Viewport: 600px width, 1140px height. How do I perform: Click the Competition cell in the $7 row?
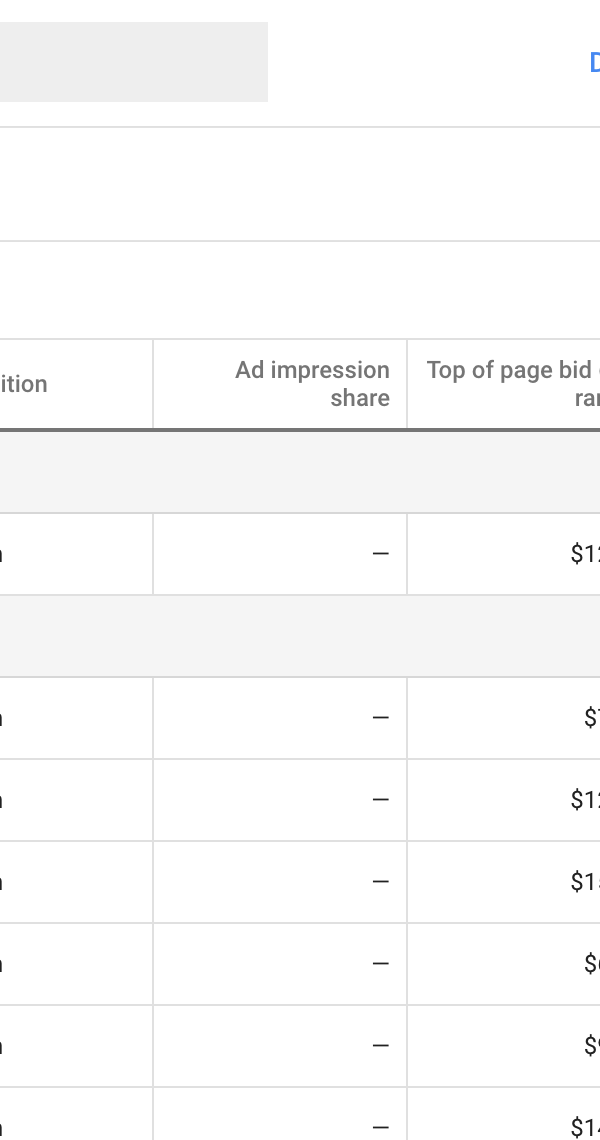point(76,718)
